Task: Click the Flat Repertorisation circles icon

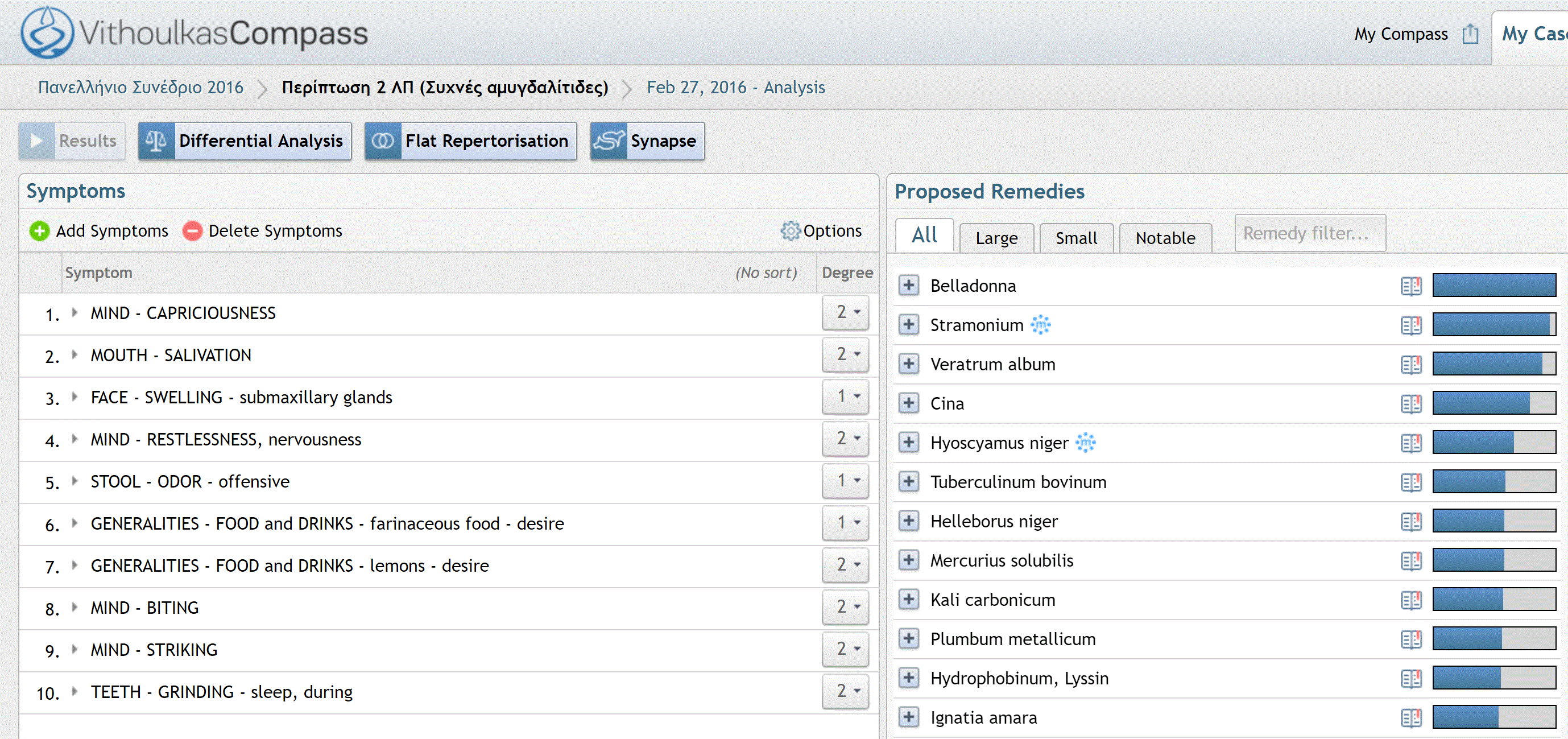Action: click(383, 141)
